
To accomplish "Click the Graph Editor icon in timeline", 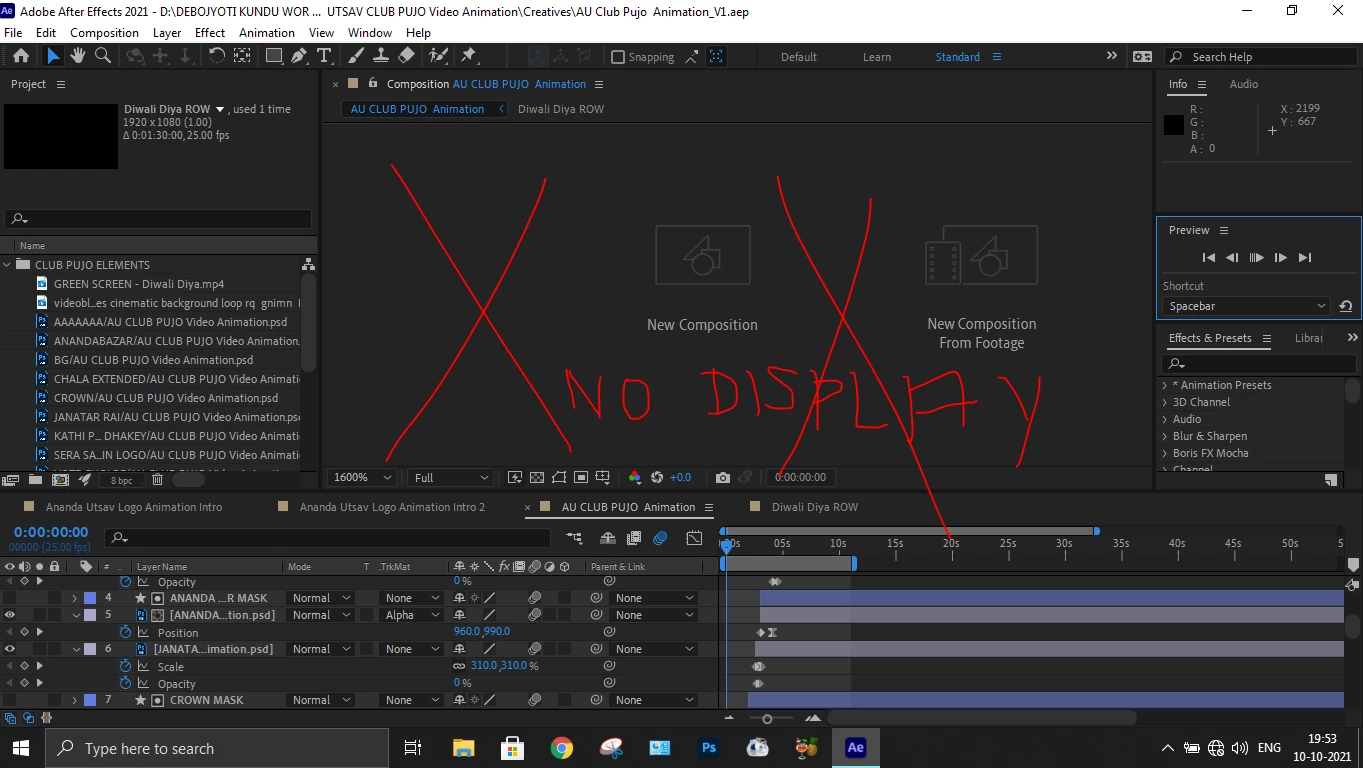I will click(694, 538).
